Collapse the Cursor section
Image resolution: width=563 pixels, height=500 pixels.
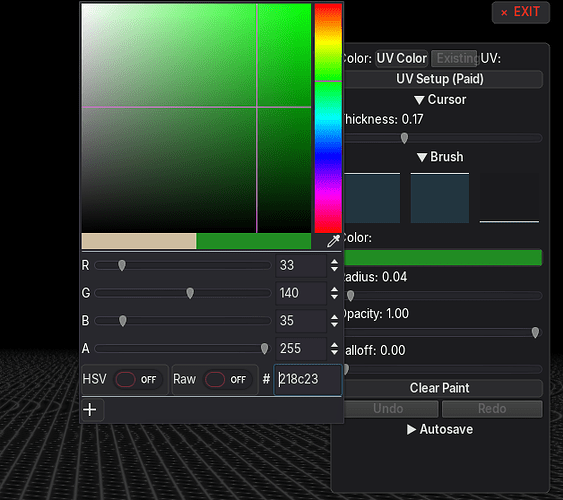(x=439, y=99)
